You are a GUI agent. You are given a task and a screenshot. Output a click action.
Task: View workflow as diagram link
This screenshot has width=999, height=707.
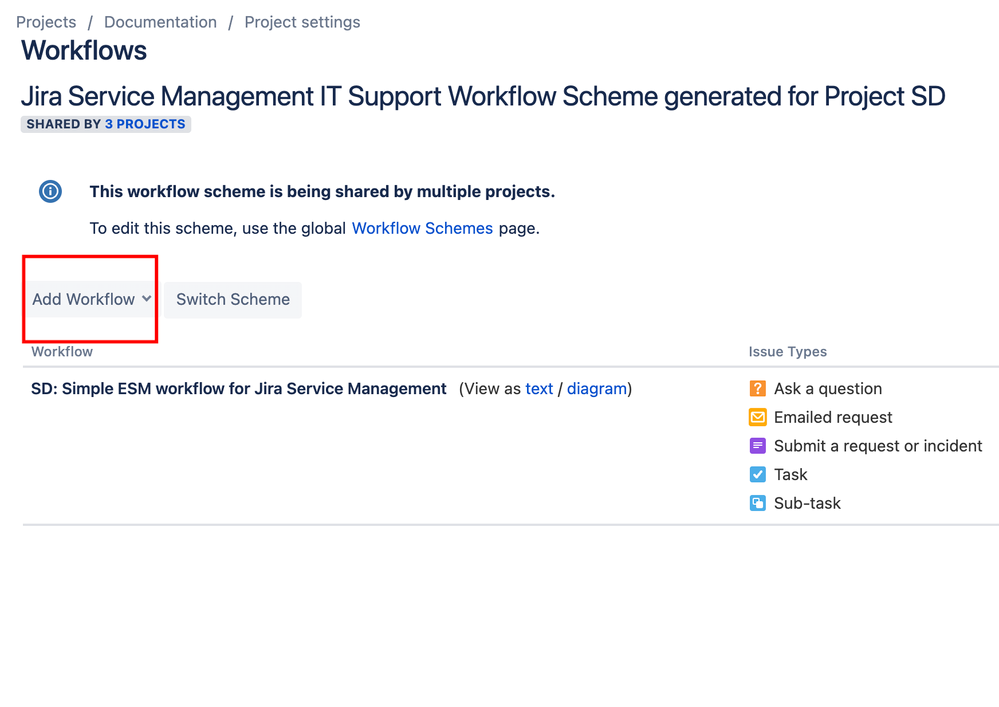click(596, 389)
